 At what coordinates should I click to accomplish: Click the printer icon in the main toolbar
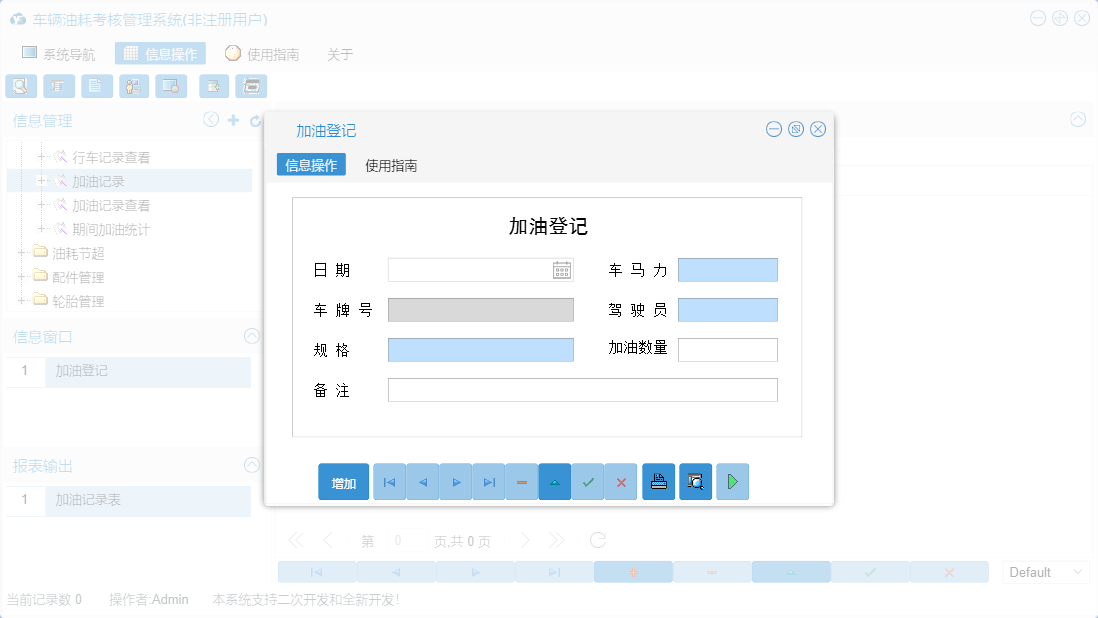pos(251,86)
